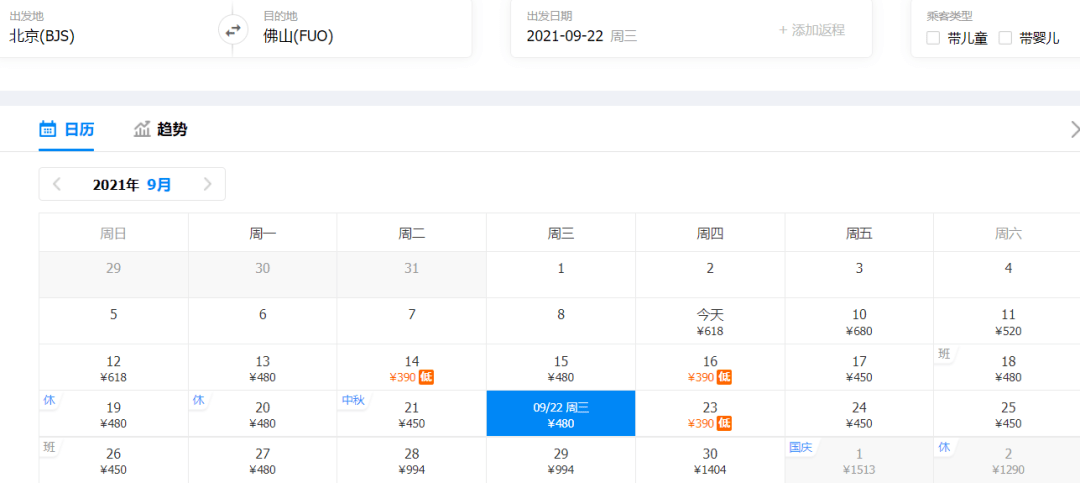Switch to the 趋势 tab
This screenshot has width=1080, height=483.
click(160, 129)
